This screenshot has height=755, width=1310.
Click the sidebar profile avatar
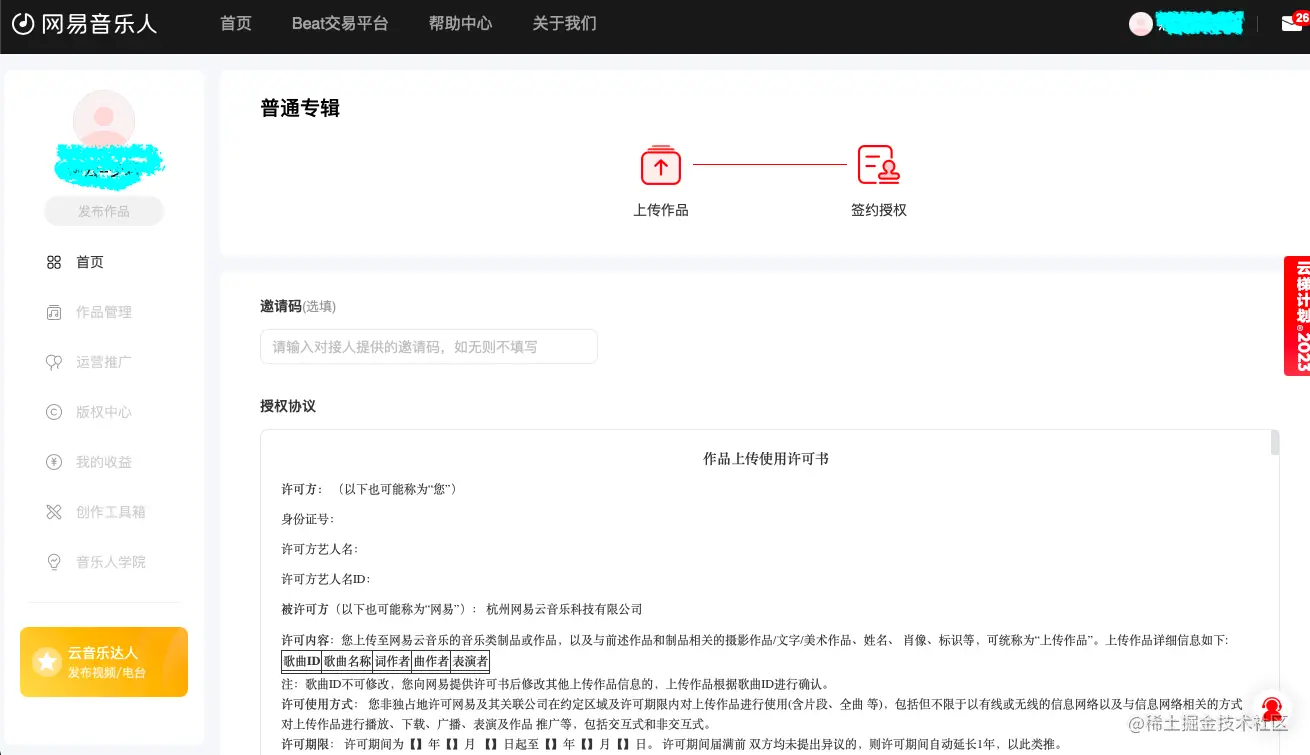click(x=104, y=121)
